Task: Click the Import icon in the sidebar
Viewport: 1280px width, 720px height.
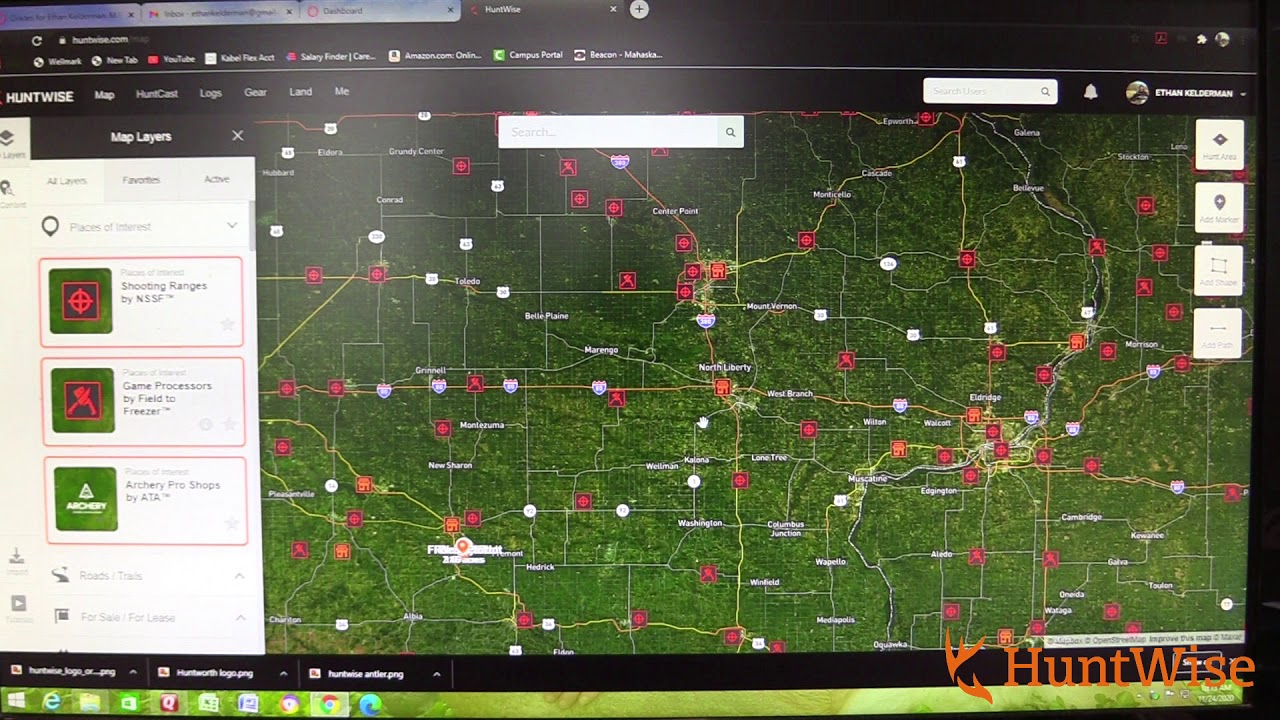Action: (x=17, y=560)
